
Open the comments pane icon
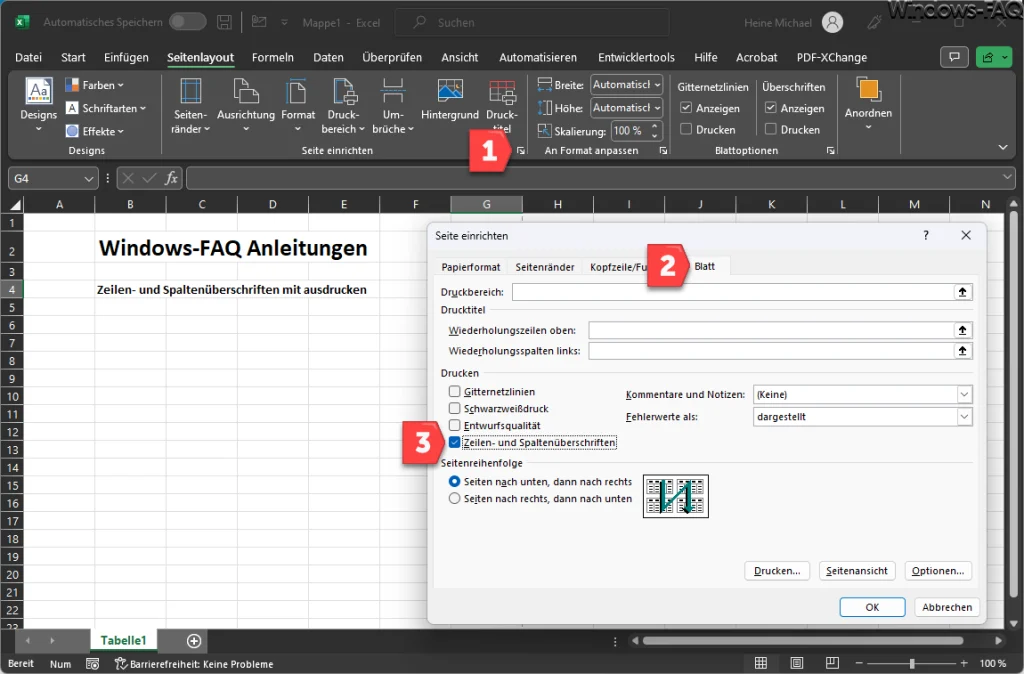[x=954, y=57]
